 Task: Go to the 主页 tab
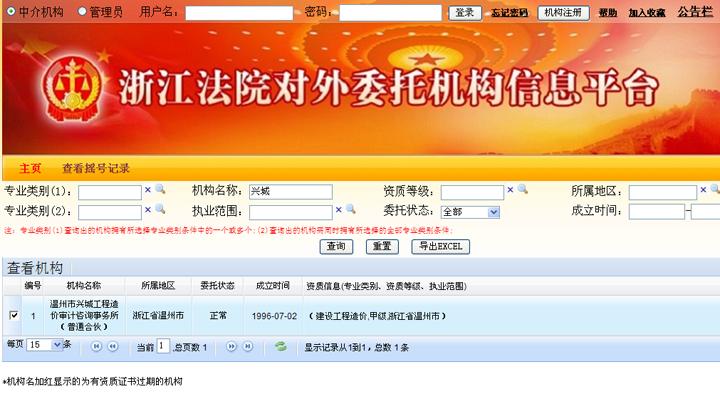coord(30,169)
